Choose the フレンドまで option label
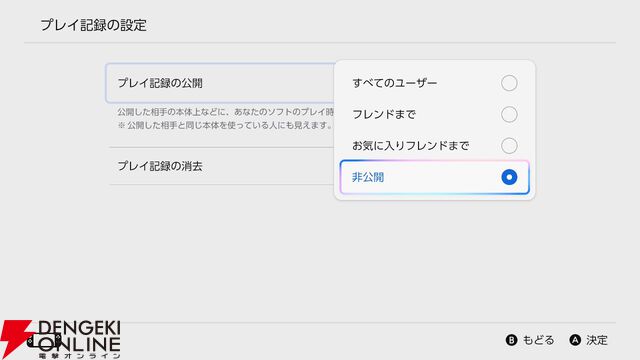 (x=384, y=114)
